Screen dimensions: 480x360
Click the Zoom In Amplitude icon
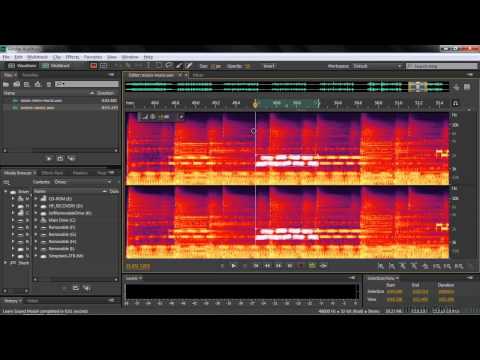(x=381, y=266)
